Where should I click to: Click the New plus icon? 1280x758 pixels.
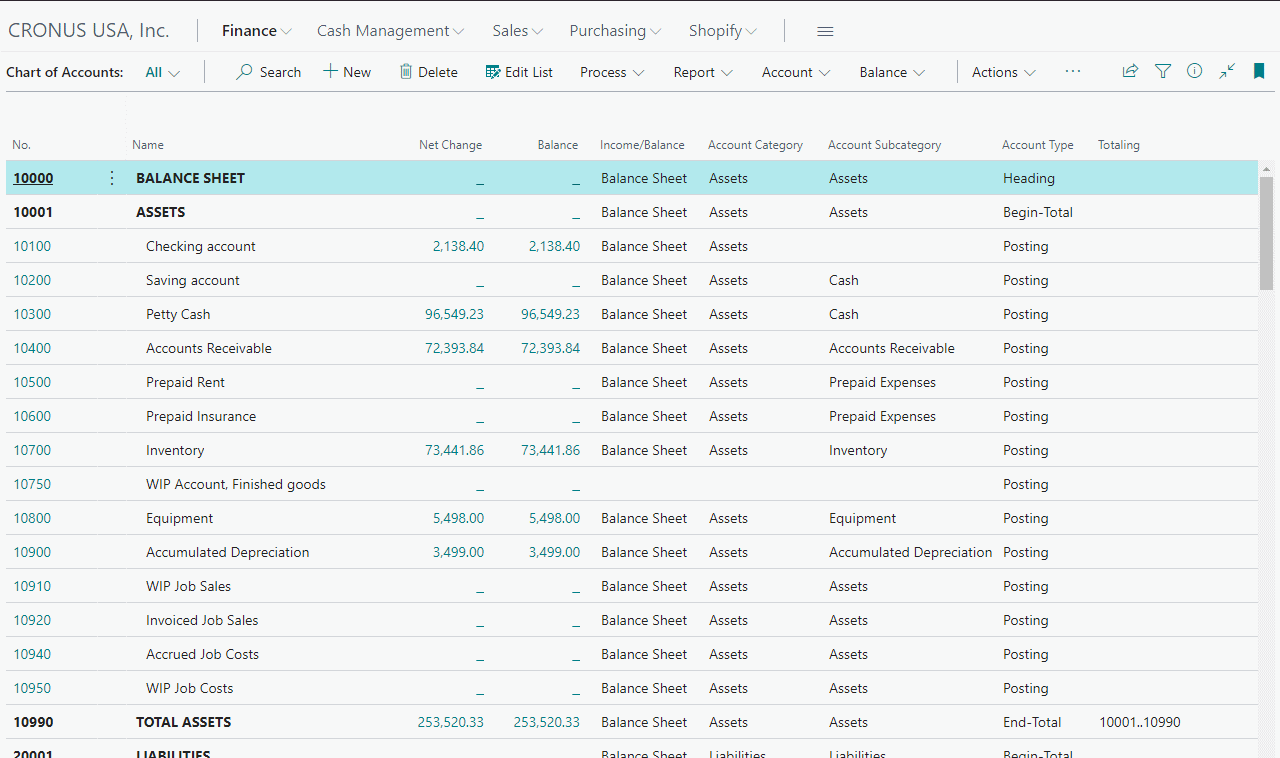330,72
